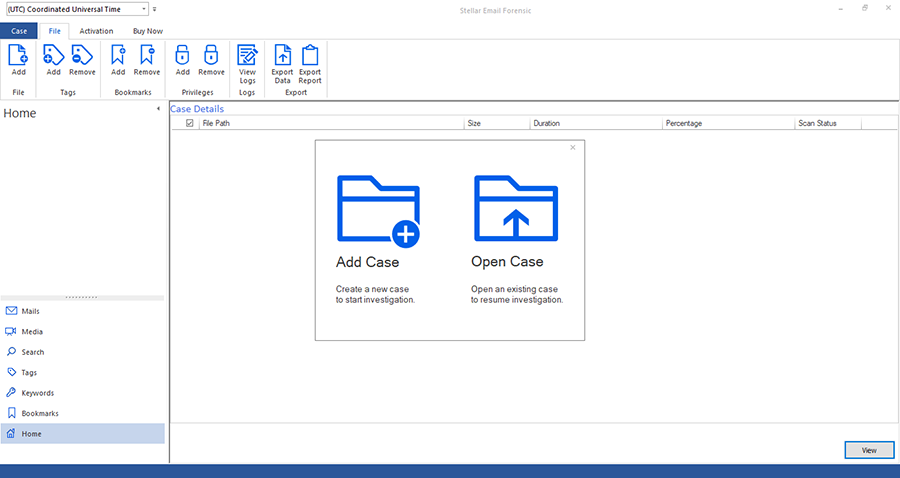900x478 pixels.
Task: Click Add in the Privileges group
Action: coord(183,60)
